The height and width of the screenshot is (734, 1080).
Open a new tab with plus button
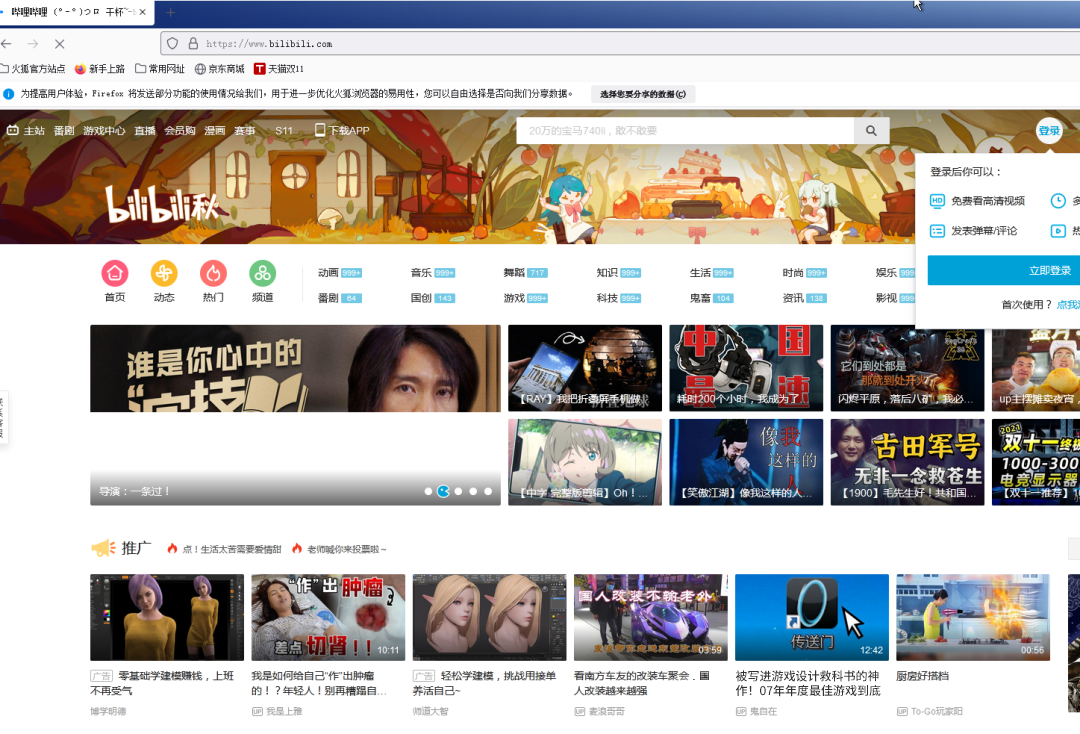pos(170,12)
